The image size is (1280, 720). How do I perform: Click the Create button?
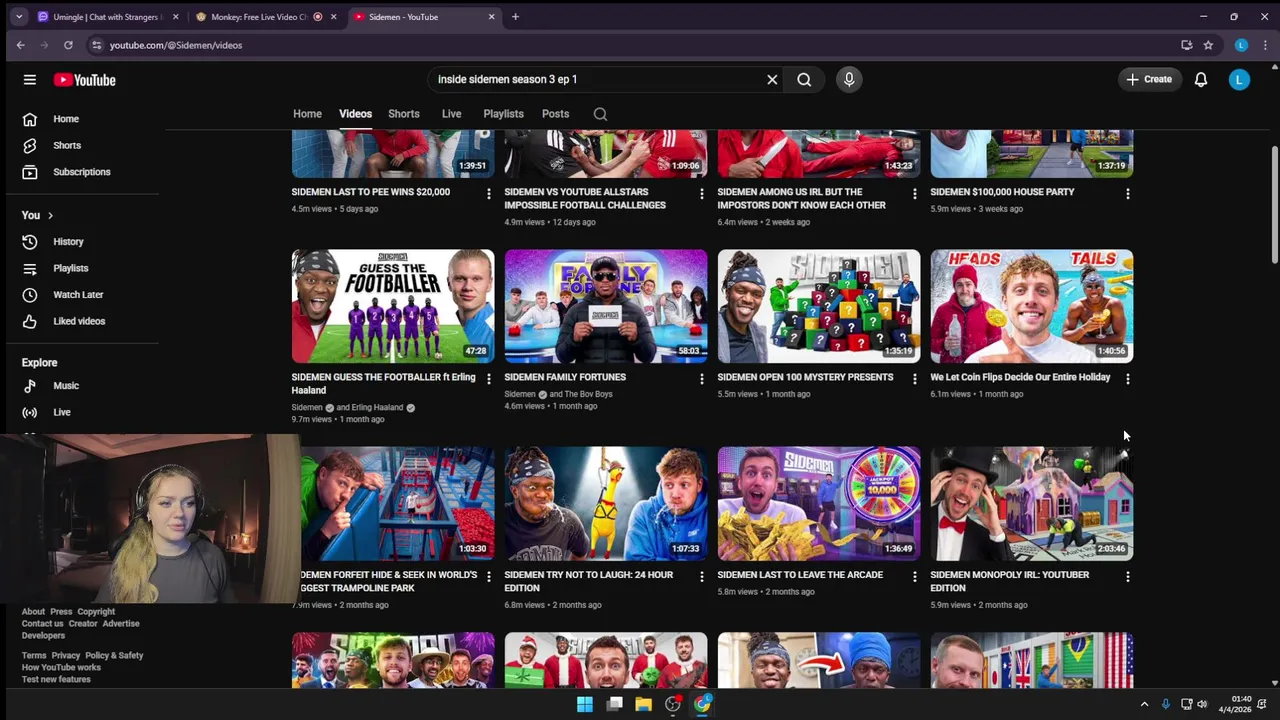pos(1150,80)
